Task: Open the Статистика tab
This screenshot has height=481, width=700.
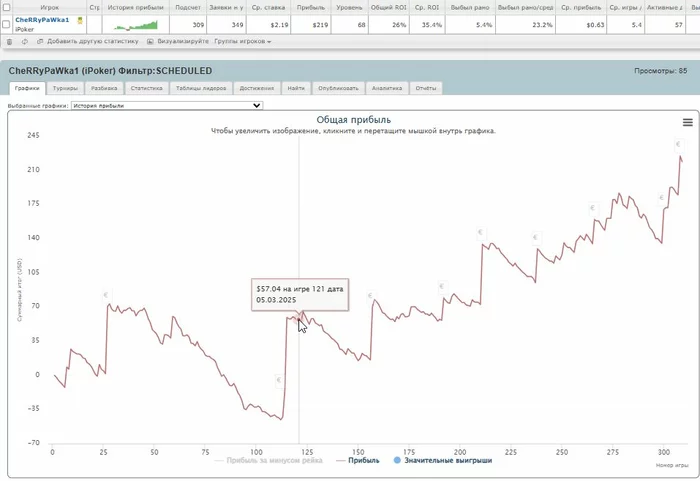Action: [146, 88]
